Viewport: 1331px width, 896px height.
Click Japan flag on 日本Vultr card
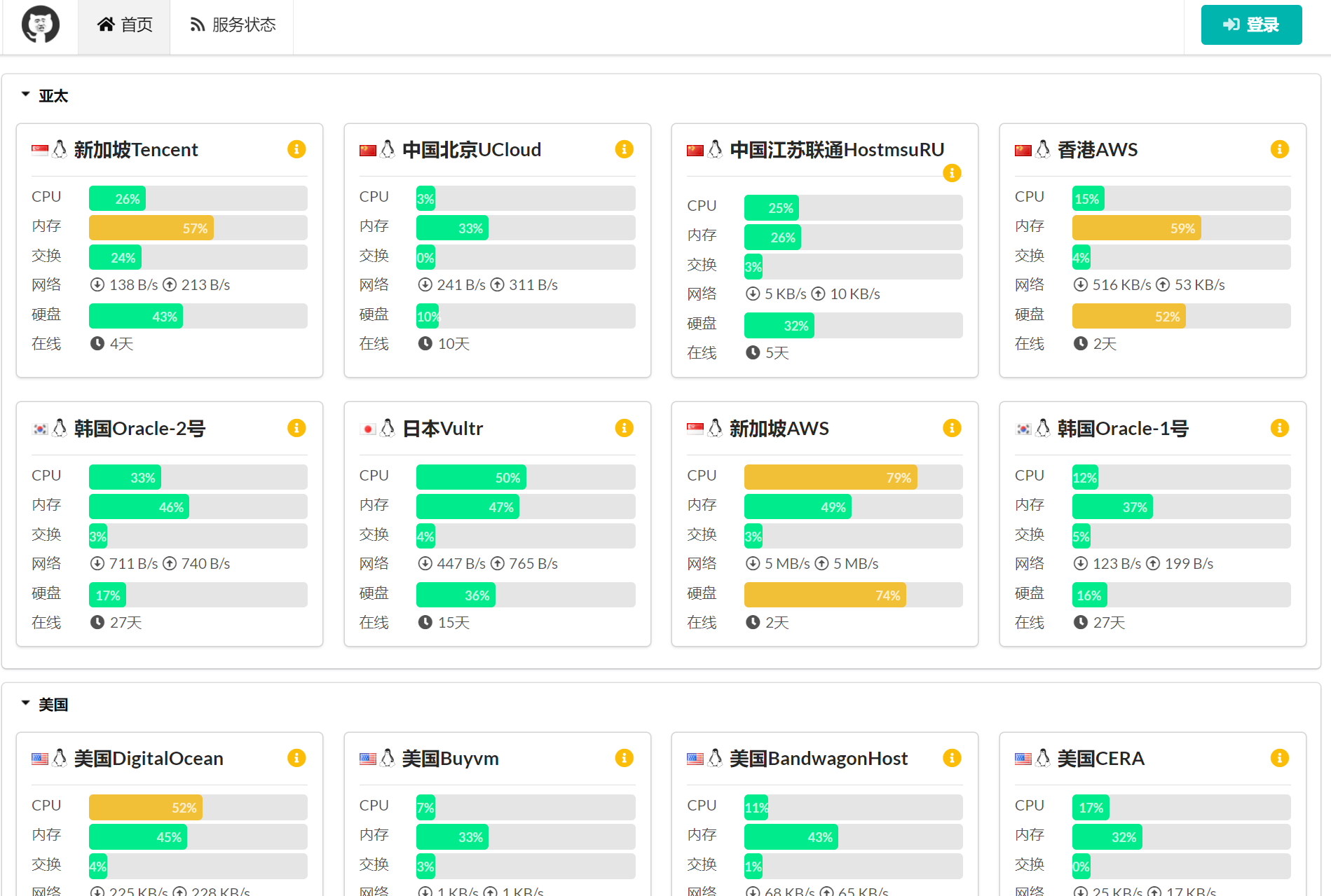coord(368,429)
